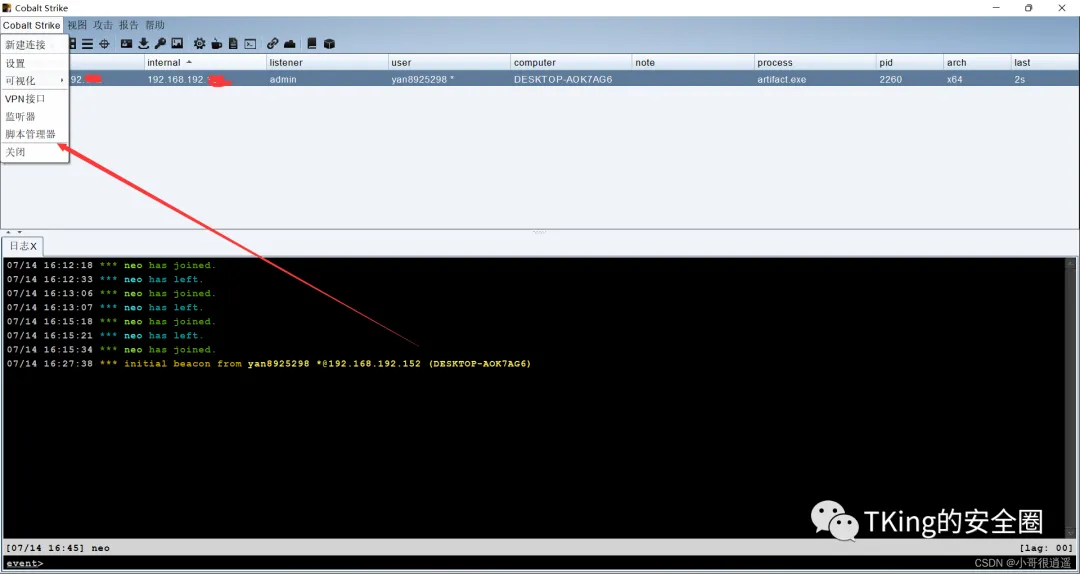
Task: Expand the 可视化 submenu
Action: tap(34, 81)
